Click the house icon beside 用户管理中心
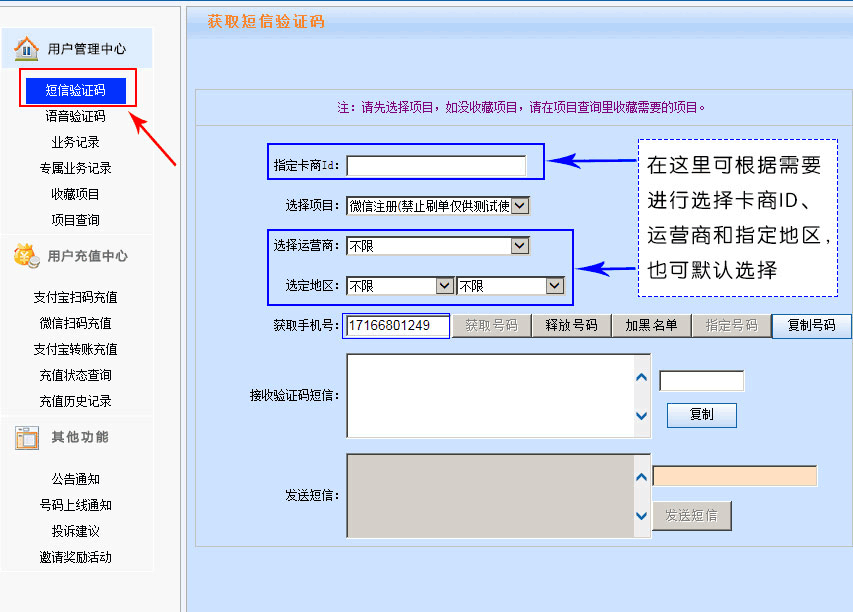The width and height of the screenshot is (853, 612). point(26,48)
